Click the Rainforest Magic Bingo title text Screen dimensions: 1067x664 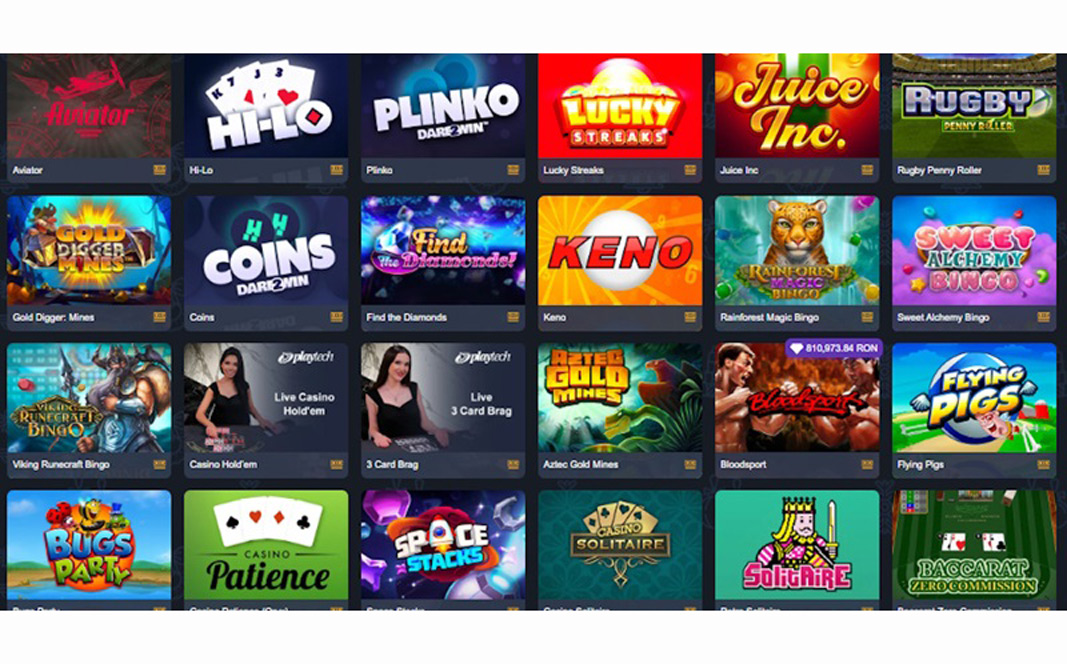coord(769,318)
